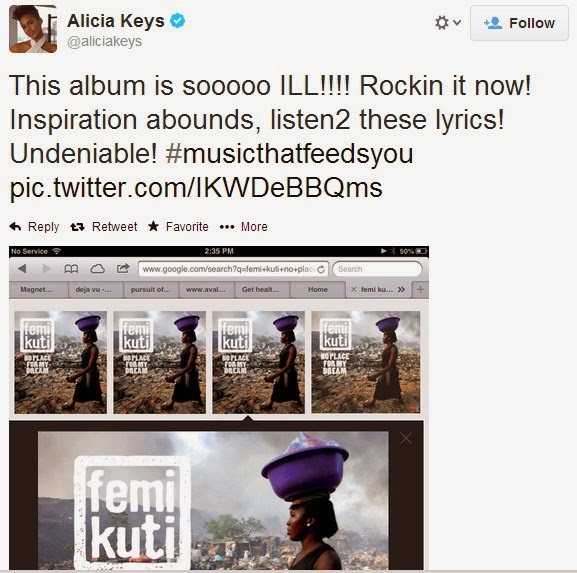Open the iCloud tabs cloud icon
Screen dimensions: 577x573
(97, 269)
